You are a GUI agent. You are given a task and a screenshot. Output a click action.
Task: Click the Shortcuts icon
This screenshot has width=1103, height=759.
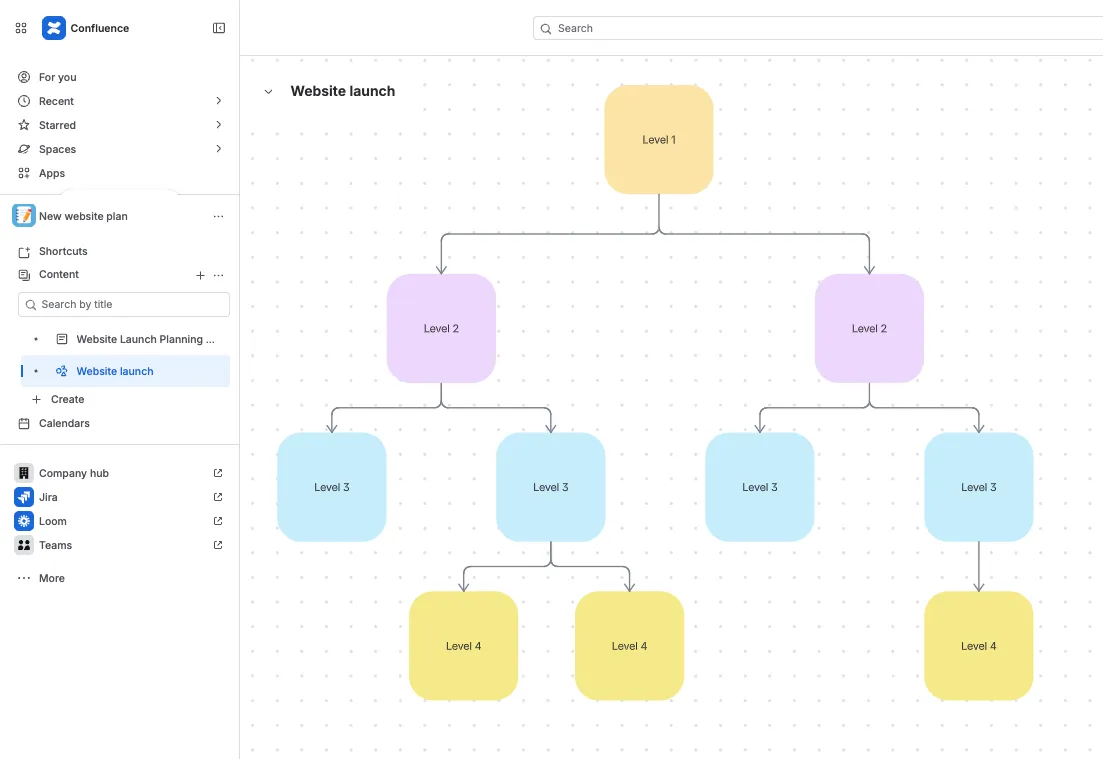(24, 252)
